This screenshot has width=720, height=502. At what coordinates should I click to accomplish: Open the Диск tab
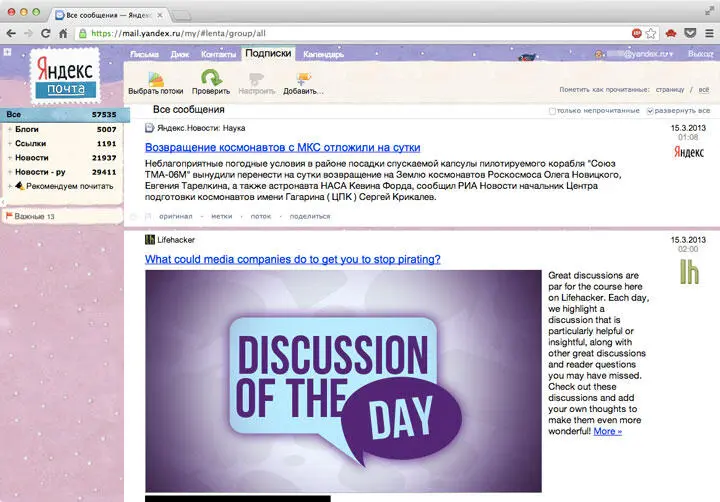(180, 54)
